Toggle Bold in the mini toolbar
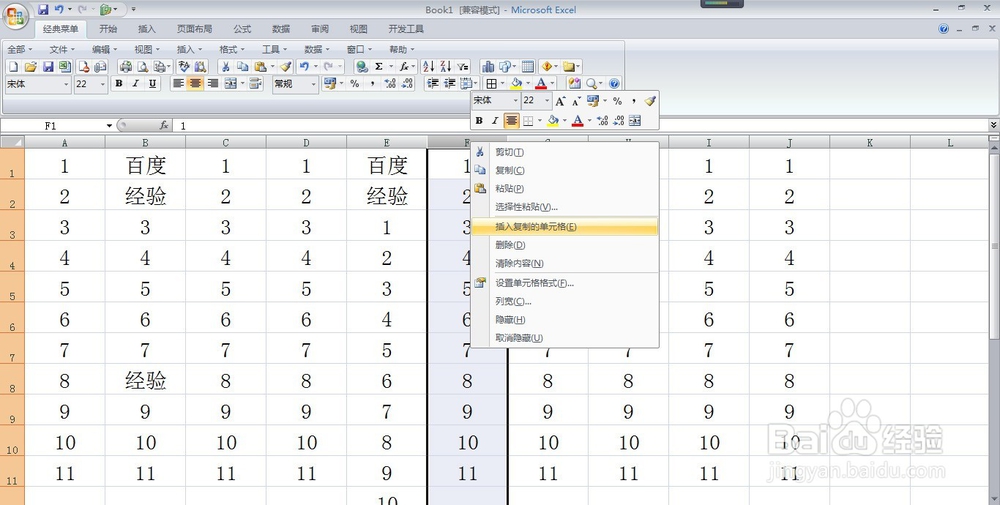The height and width of the screenshot is (505, 1000). coord(479,121)
